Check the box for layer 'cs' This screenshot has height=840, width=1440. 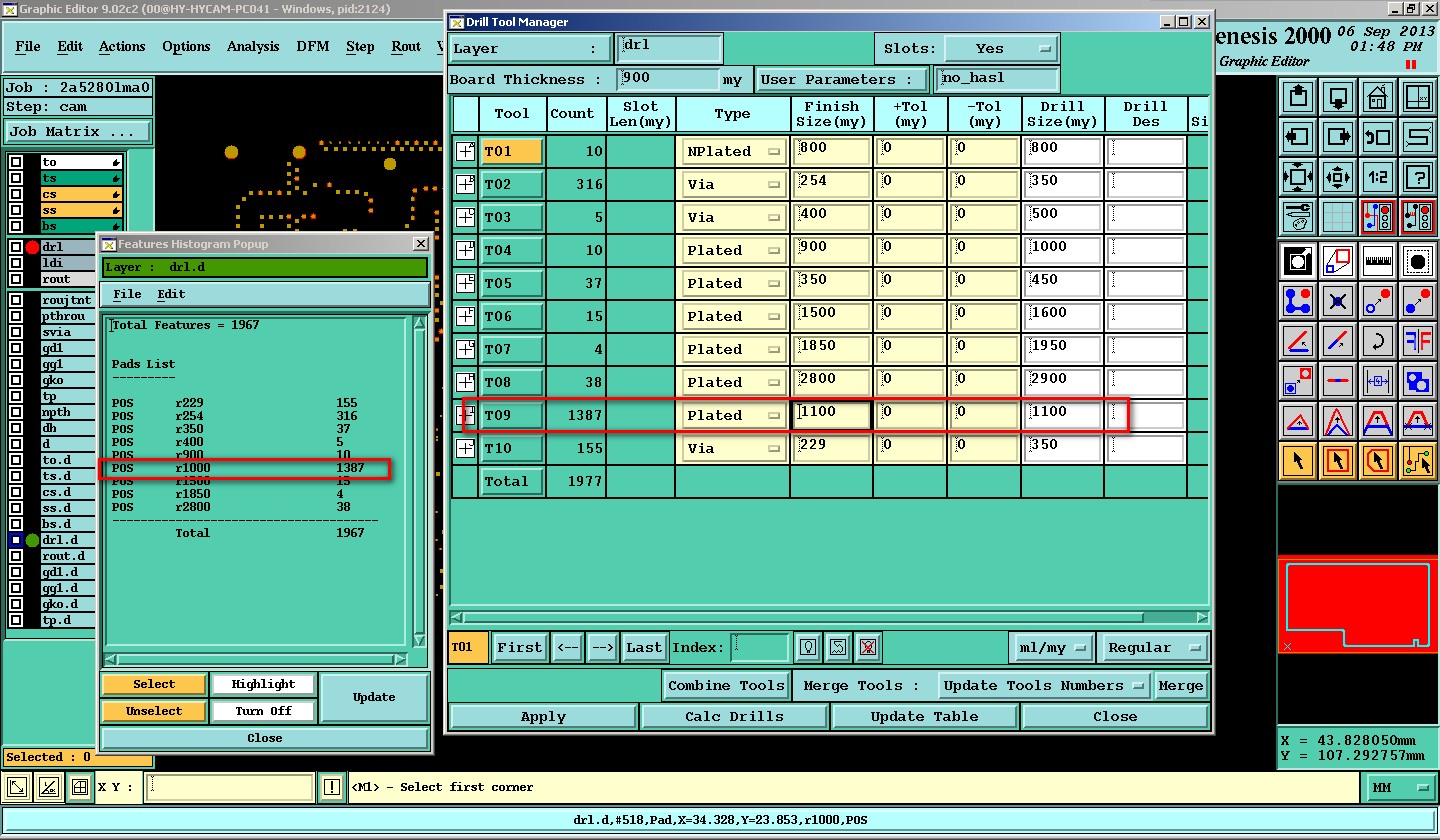[15, 194]
